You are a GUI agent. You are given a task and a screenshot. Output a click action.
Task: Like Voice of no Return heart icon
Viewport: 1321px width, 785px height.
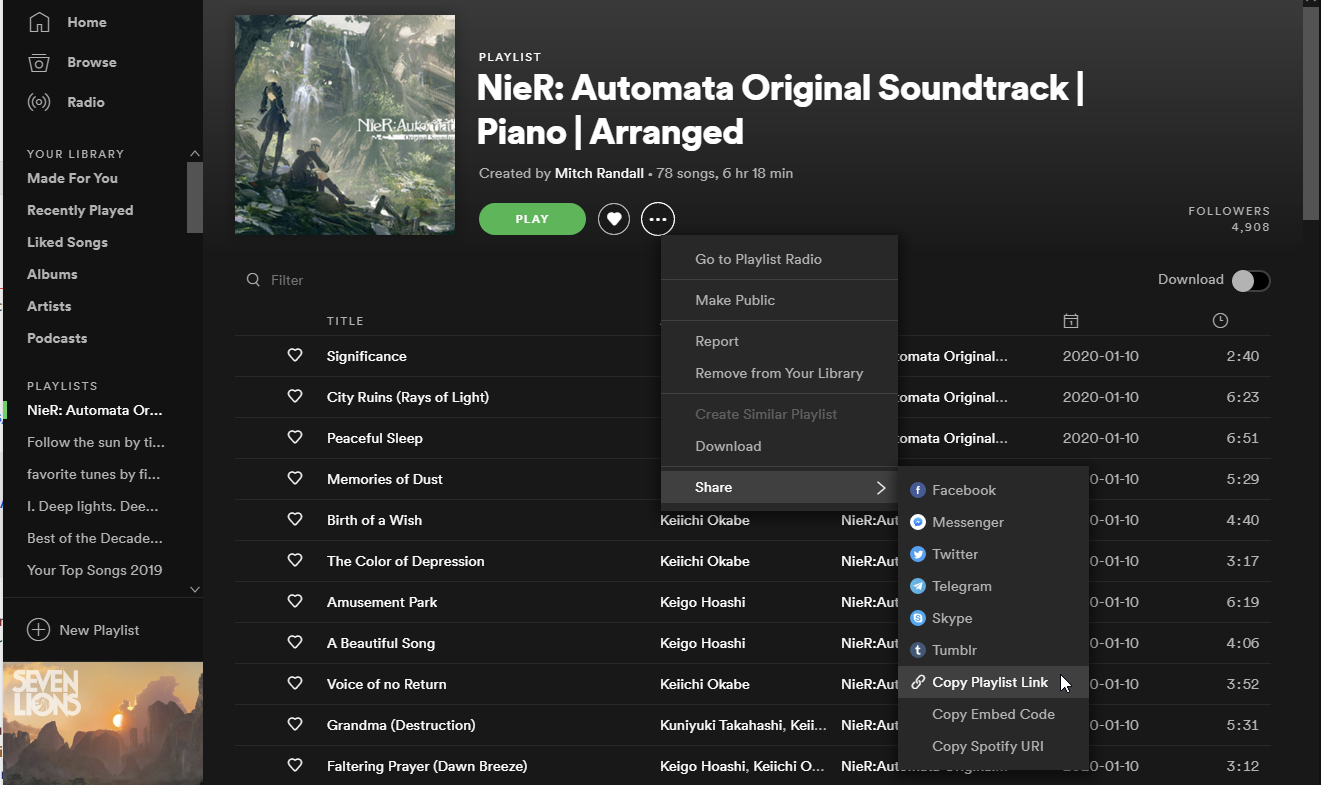coord(295,684)
